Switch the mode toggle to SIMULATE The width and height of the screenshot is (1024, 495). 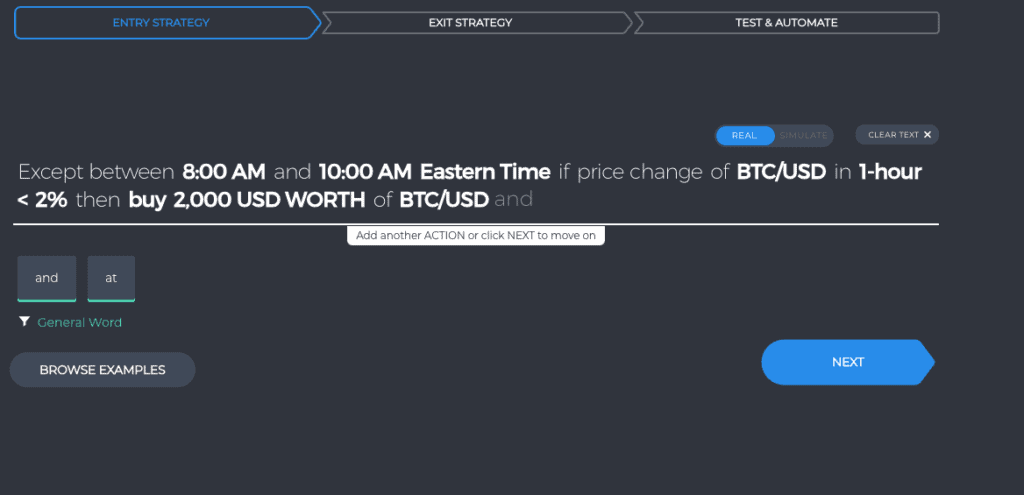pyautogui.click(x=803, y=135)
